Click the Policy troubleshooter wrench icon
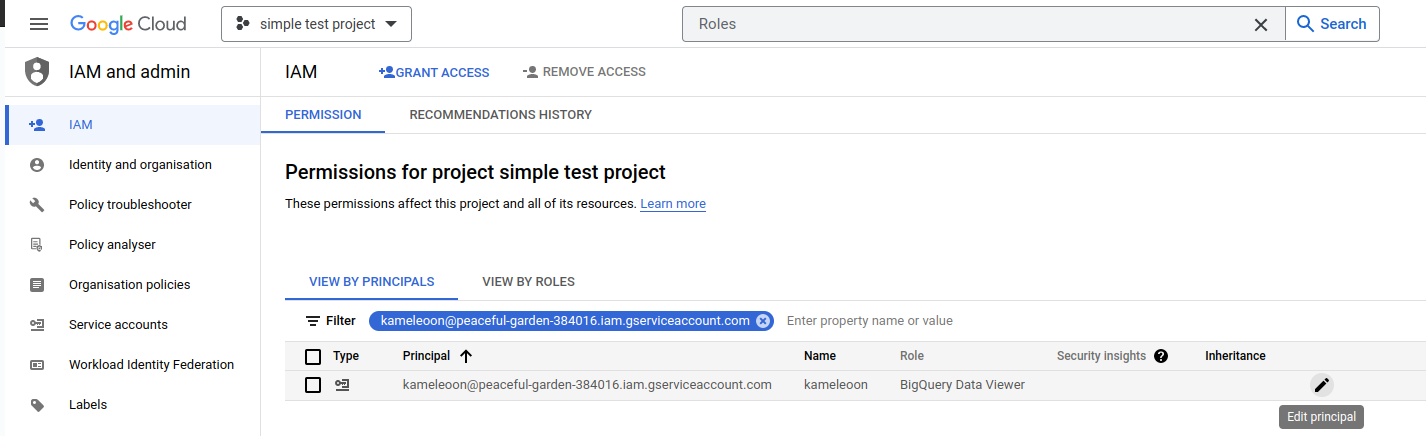Screen dimensions: 1426x436 [x=37, y=205]
